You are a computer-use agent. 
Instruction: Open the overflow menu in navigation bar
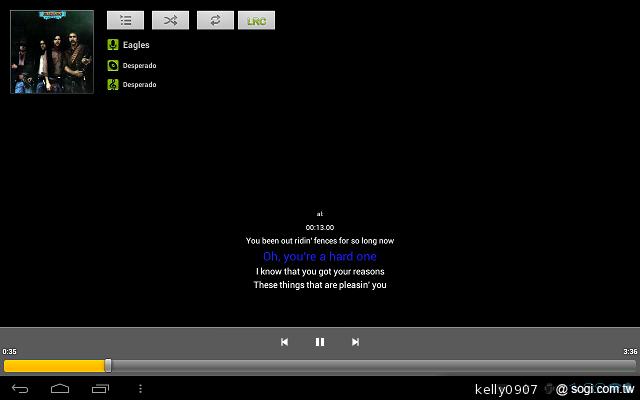(x=140, y=388)
